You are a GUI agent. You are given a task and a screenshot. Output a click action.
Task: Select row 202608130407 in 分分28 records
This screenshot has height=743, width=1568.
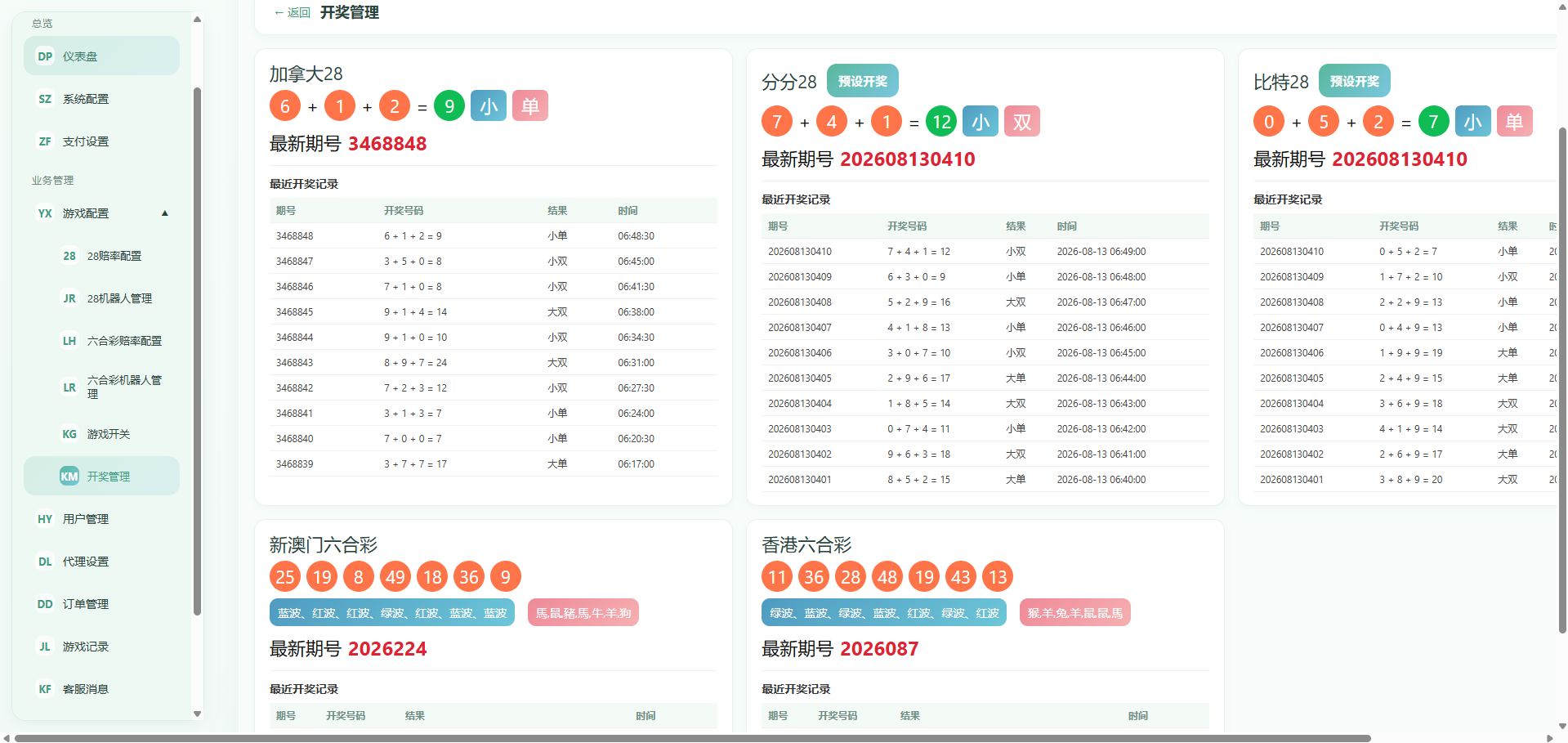(985, 328)
